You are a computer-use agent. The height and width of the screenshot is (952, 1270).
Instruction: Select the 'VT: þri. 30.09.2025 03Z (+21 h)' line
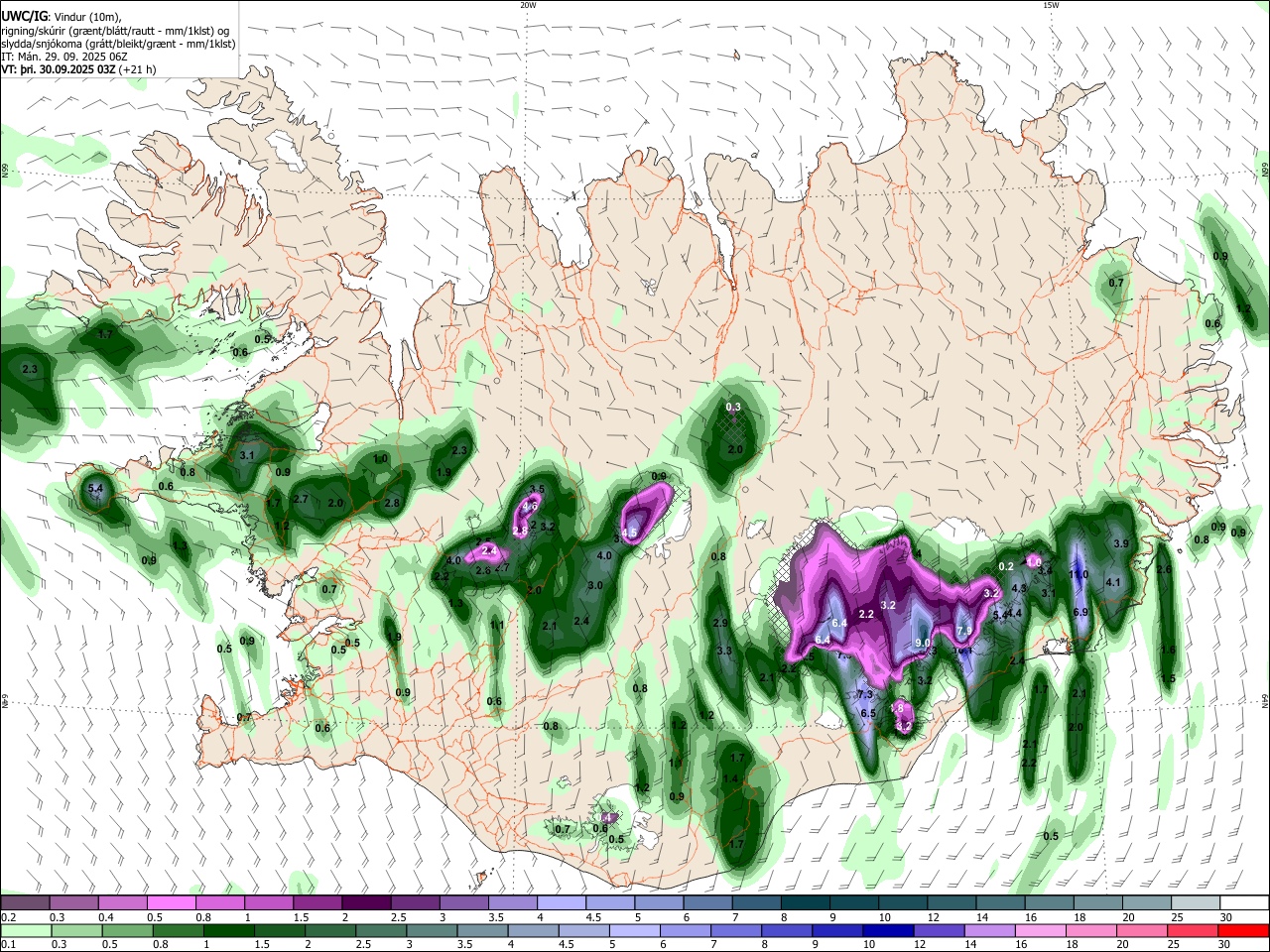coord(78,70)
